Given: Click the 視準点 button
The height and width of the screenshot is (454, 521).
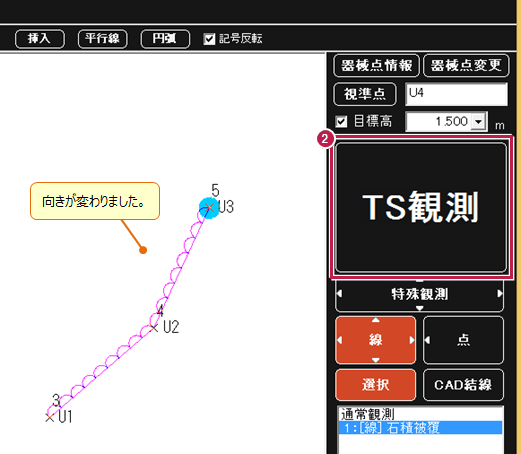Looking at the screenshot, I should (x=365, y=94).
